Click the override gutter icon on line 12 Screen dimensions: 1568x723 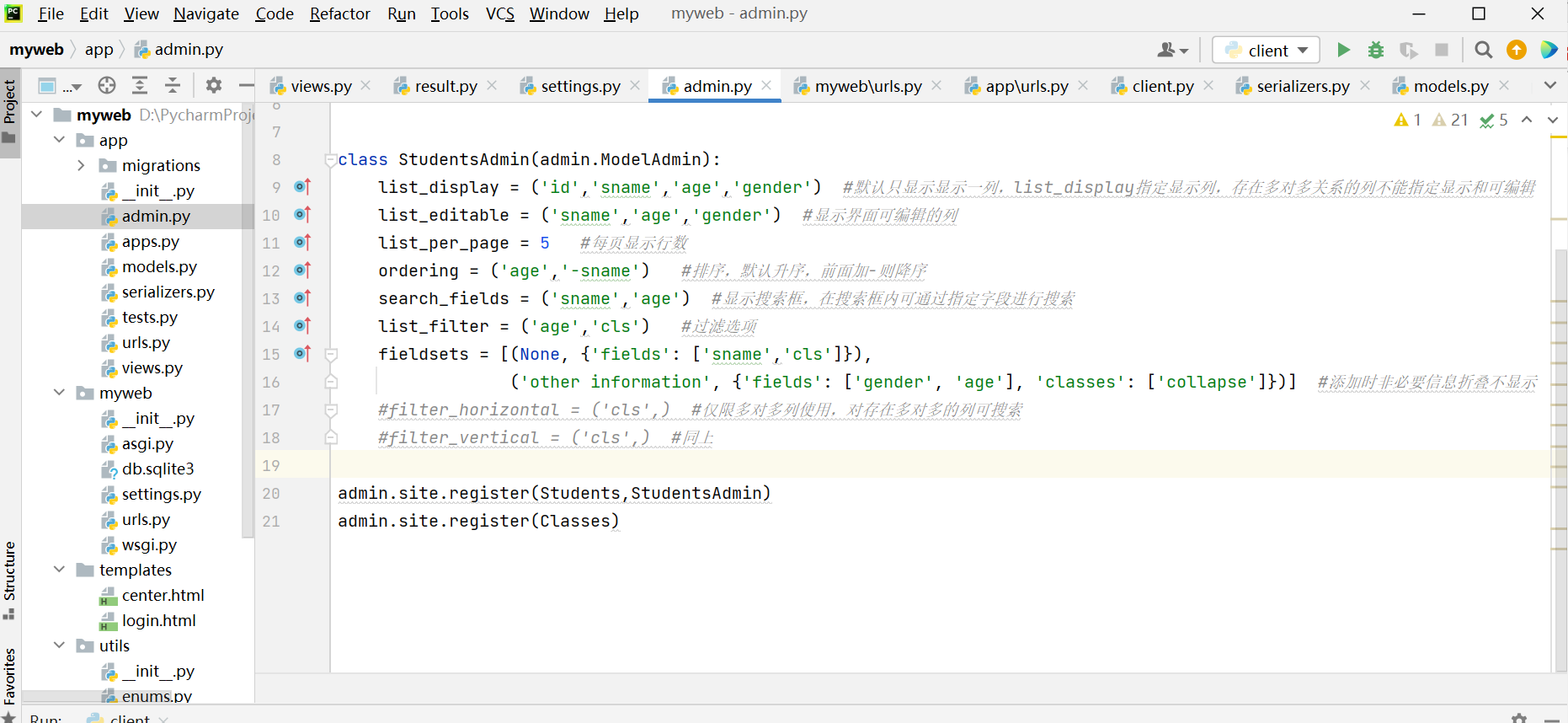302,270
